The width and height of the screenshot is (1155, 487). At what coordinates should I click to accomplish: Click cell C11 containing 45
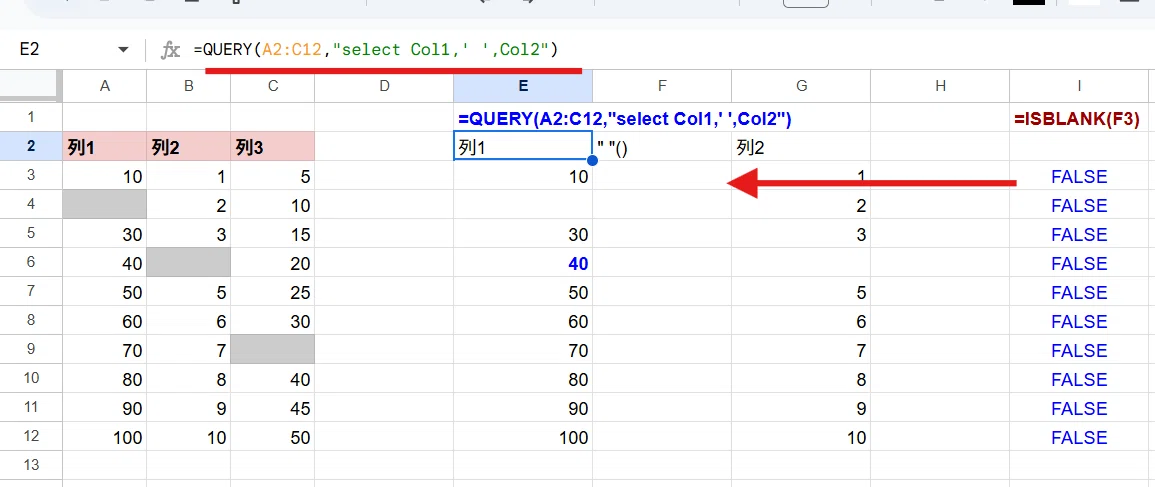(273, 408)
